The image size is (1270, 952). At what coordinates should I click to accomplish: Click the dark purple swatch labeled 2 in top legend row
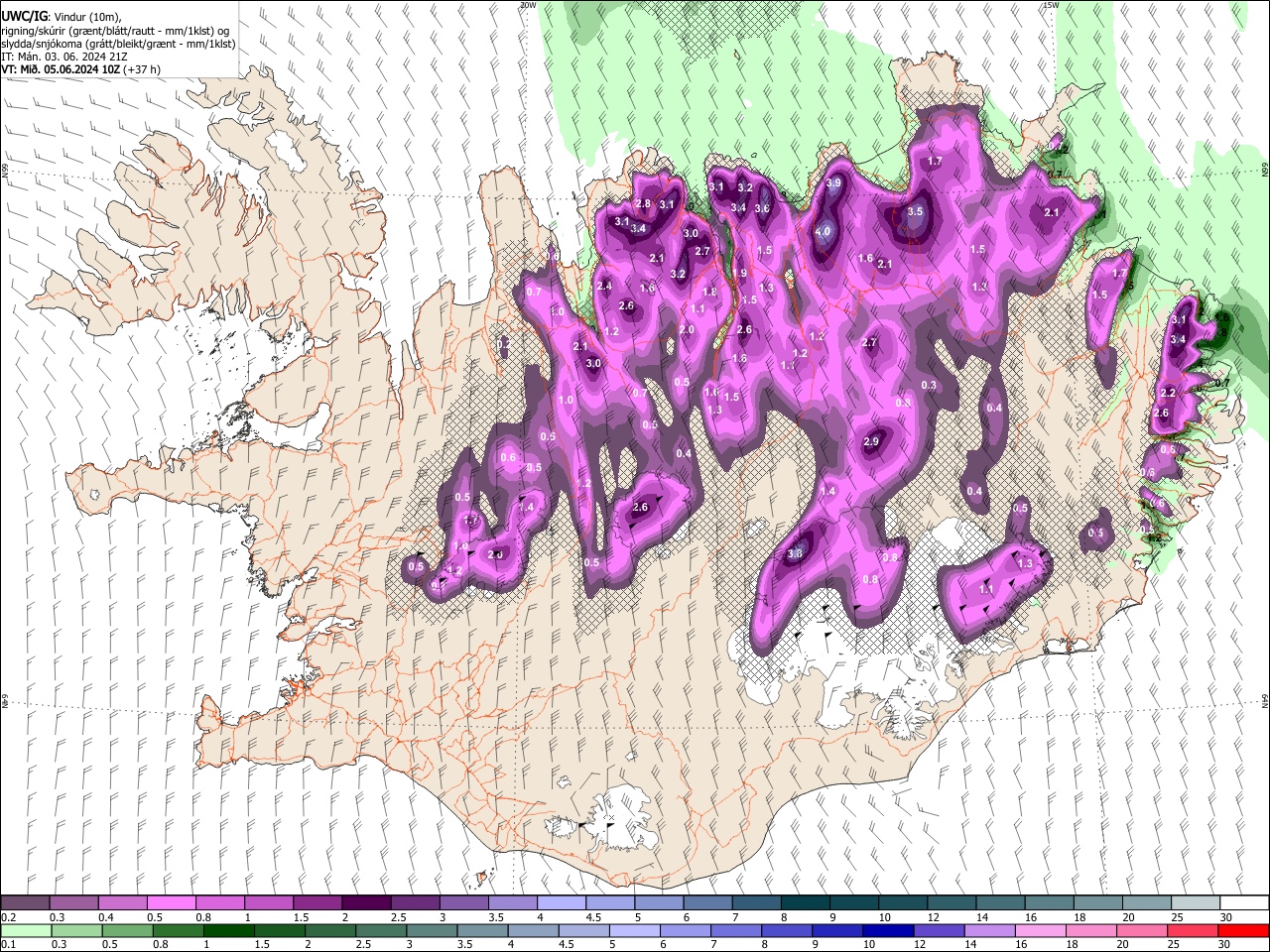[366, 902]
